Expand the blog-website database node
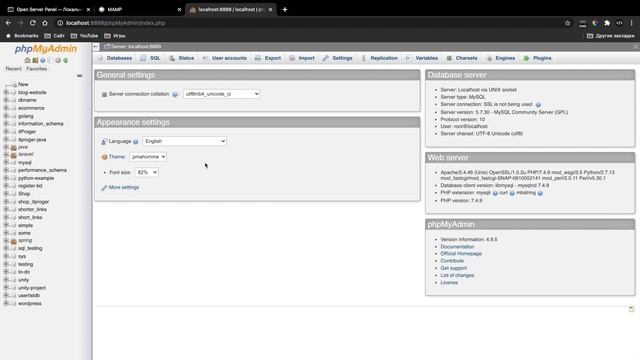 (x=6, y=92)
